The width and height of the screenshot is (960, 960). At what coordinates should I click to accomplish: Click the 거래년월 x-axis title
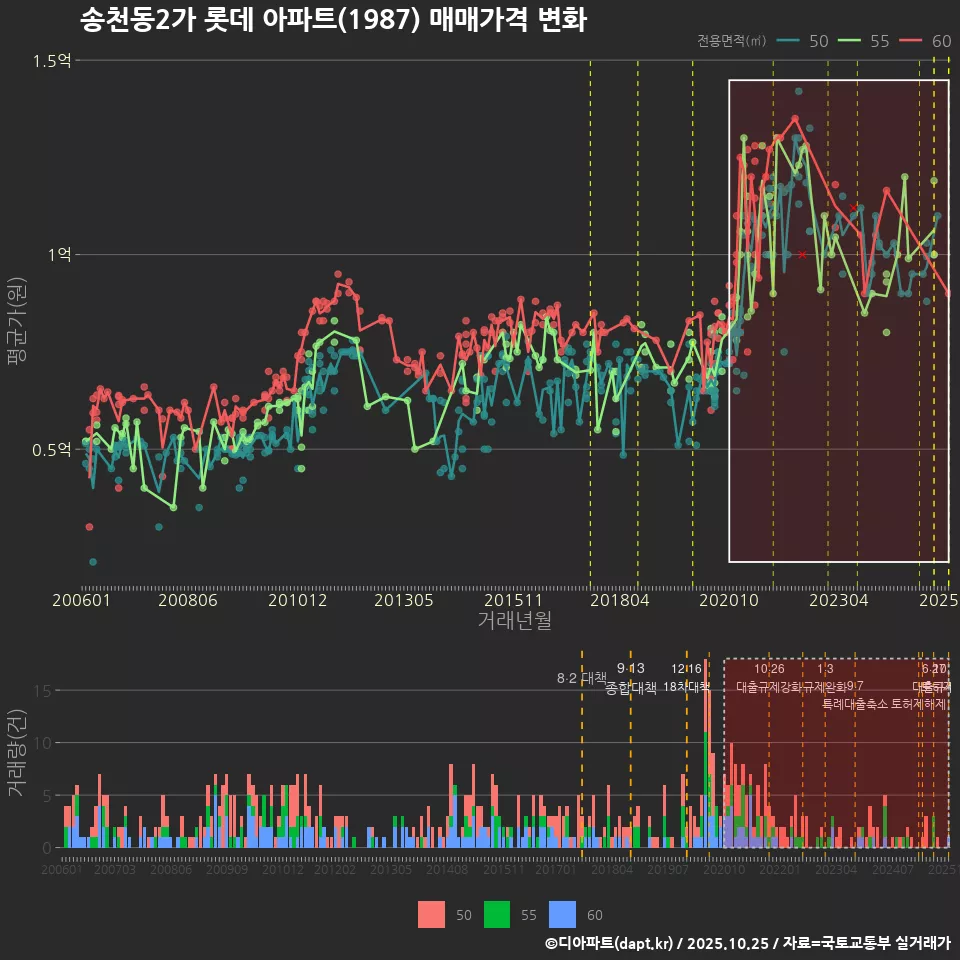[x=514, y=621]
